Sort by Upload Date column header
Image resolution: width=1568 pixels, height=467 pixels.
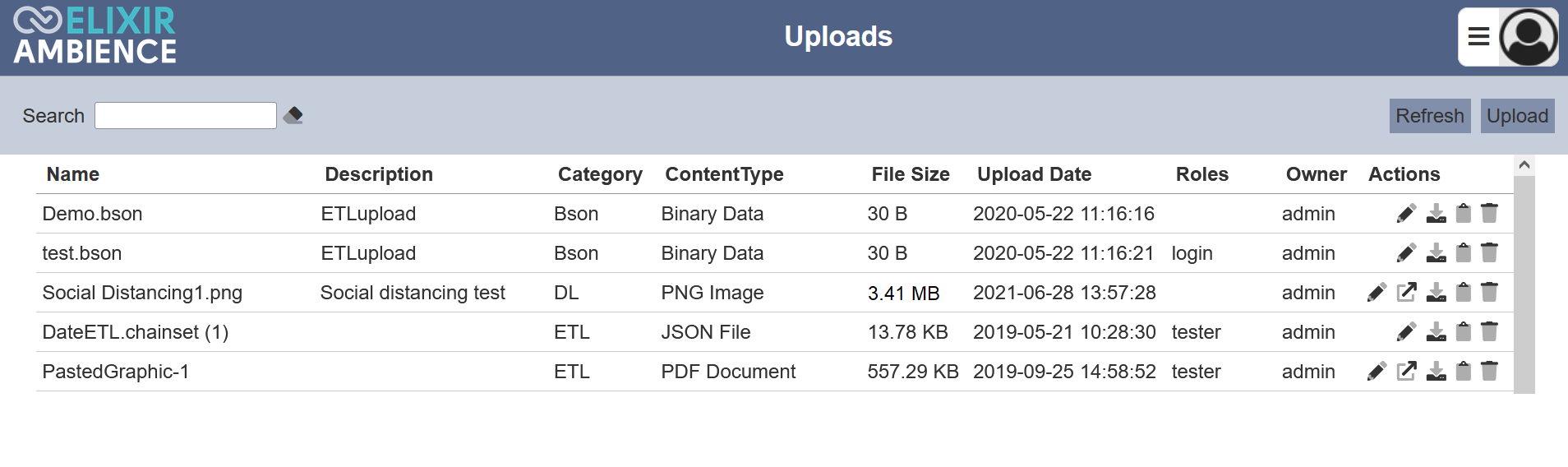(1034, 174)
